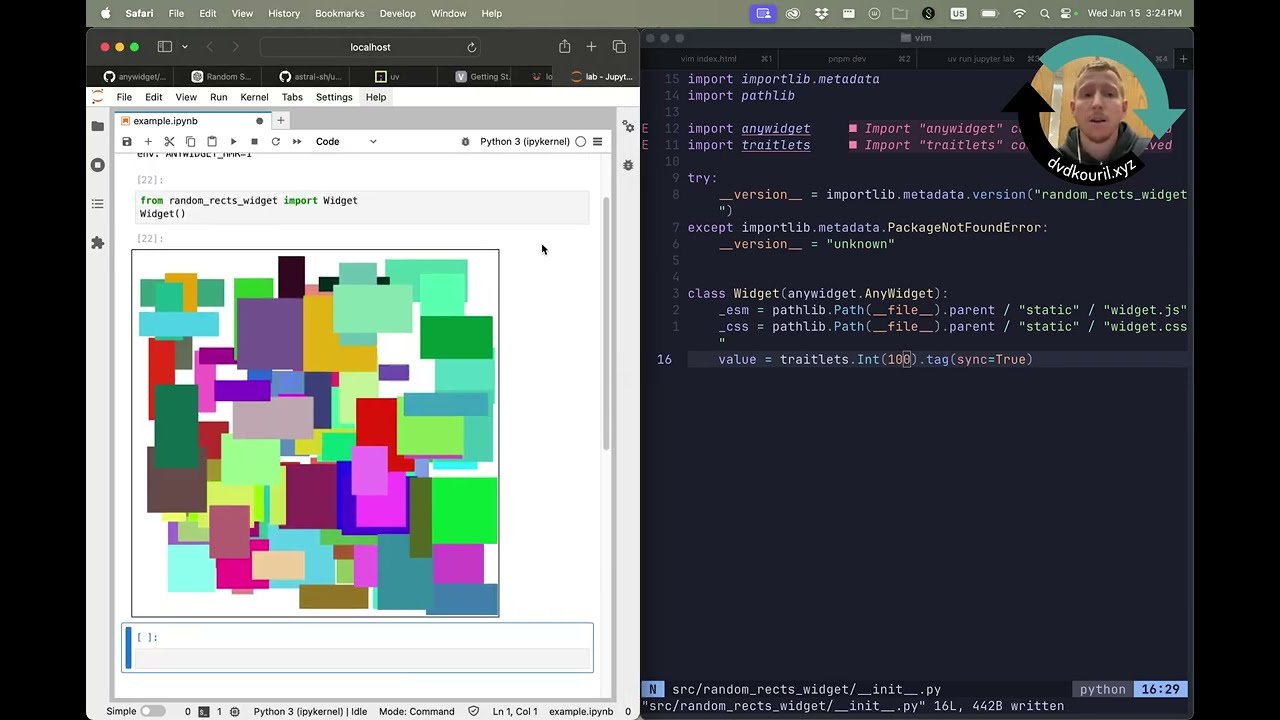Screen dimensions: 1280x720
Task: Open the table of contents sidebar
Action: pyautogui.click(x=97, y=204)
